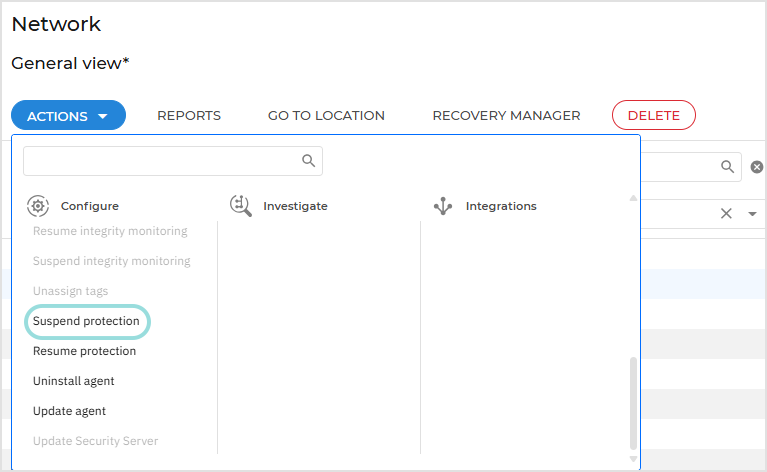Click GO TO LOCATION

click(x=326, y=116)
